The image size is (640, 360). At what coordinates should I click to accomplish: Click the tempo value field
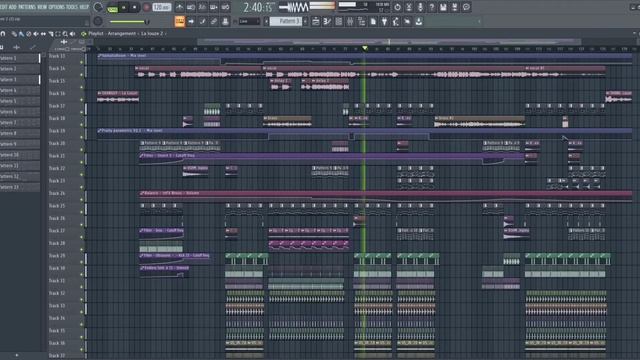point(162,7)
